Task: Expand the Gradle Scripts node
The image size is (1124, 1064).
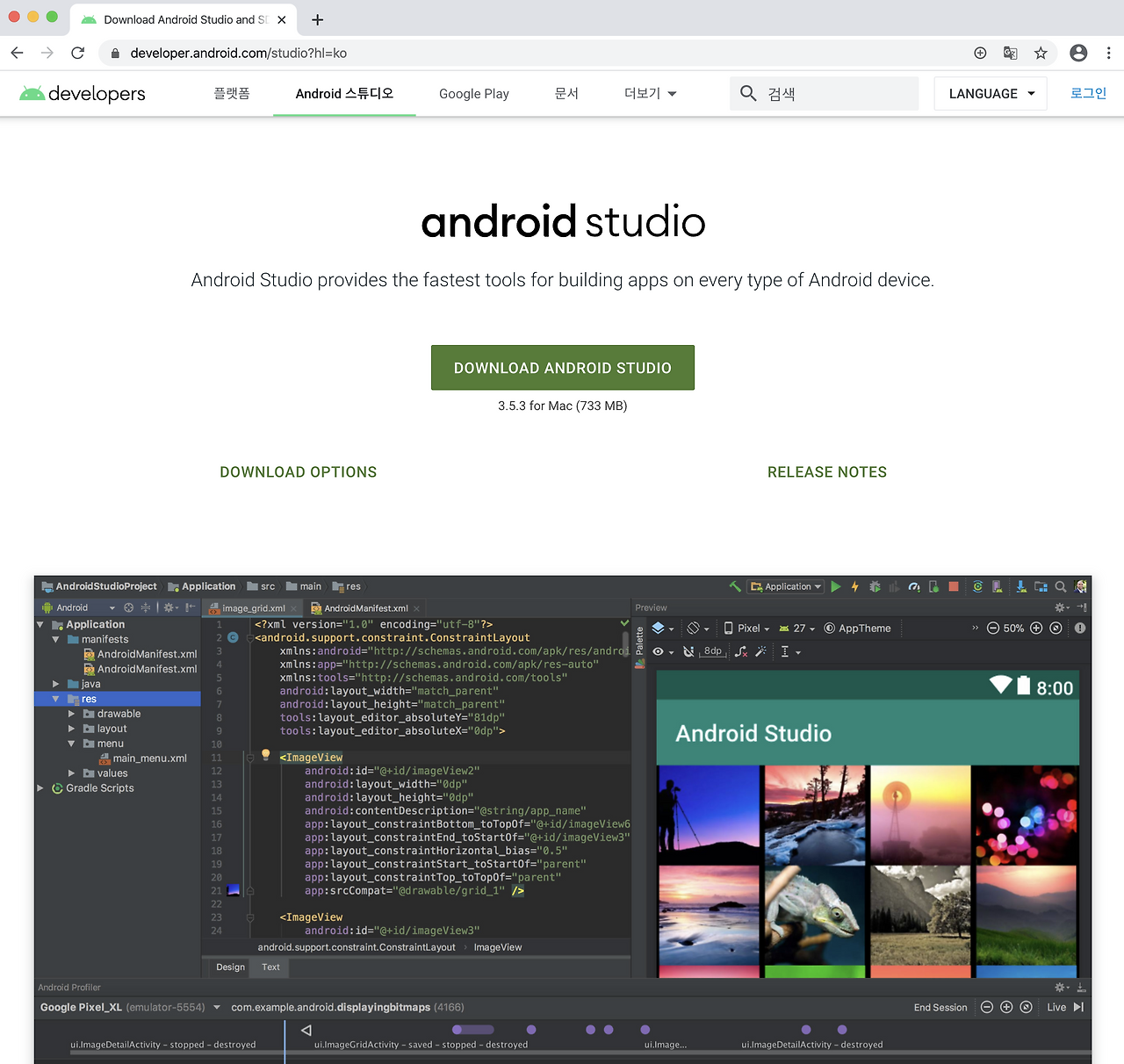Action: pos(40,788)
